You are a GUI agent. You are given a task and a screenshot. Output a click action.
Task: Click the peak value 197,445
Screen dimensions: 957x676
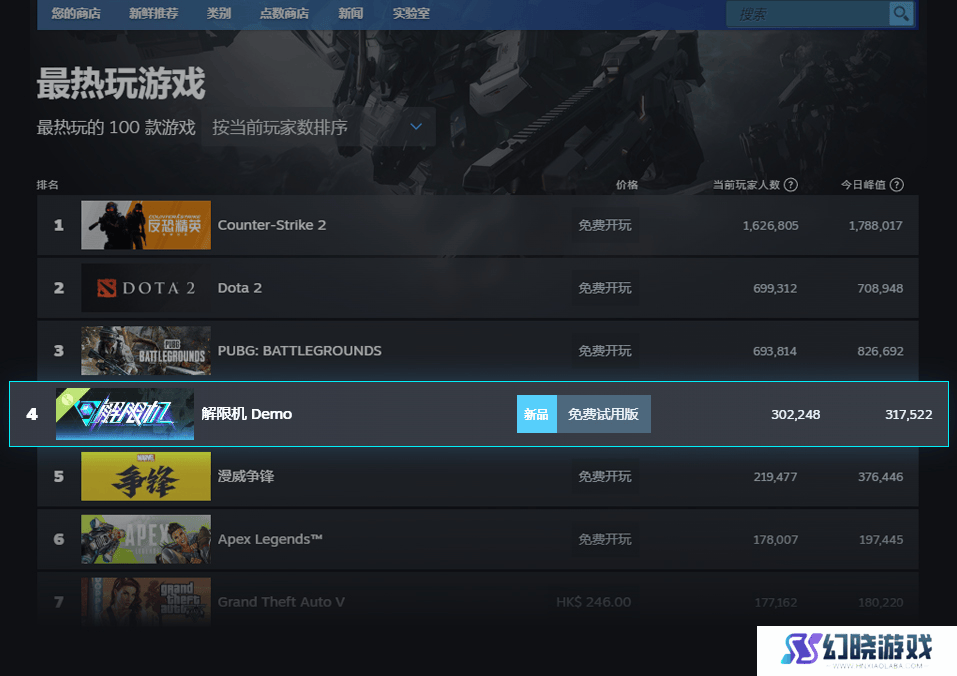coord(881,540)
